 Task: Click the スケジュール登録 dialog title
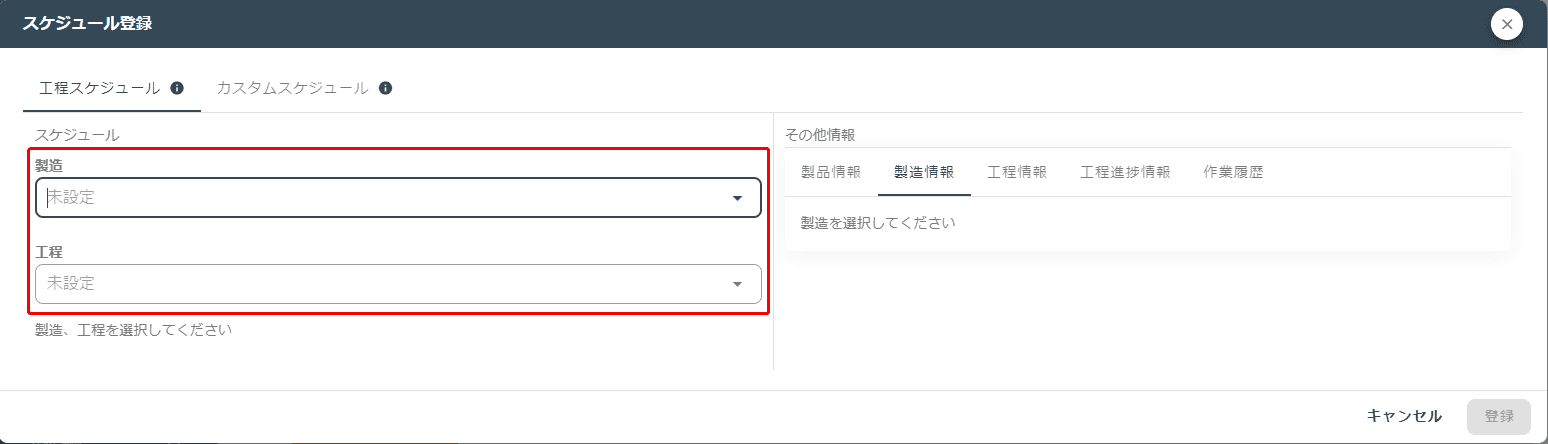[87, 23]
